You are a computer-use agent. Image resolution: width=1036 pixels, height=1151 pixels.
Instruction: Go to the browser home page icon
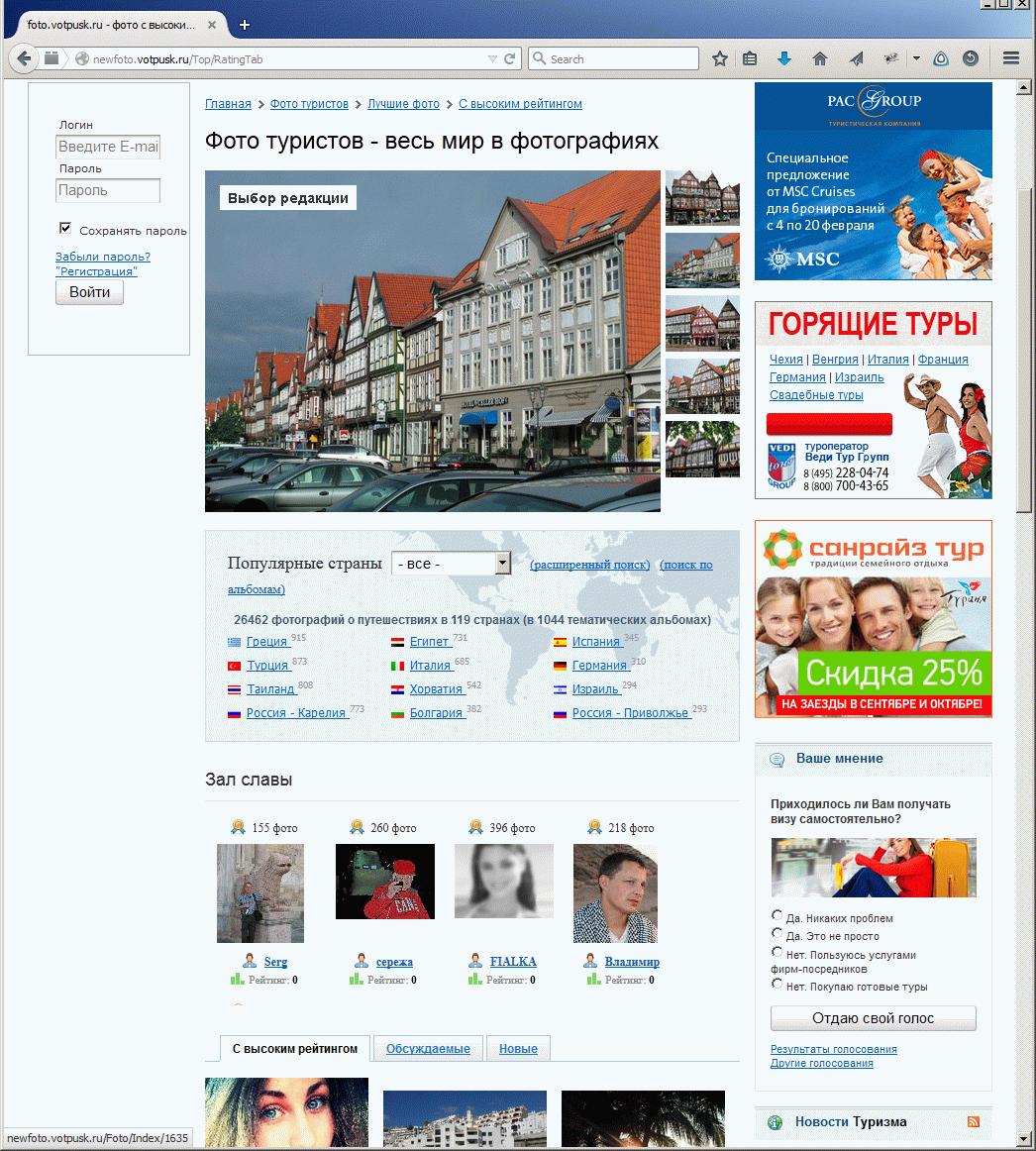click(x=820, y=58)
